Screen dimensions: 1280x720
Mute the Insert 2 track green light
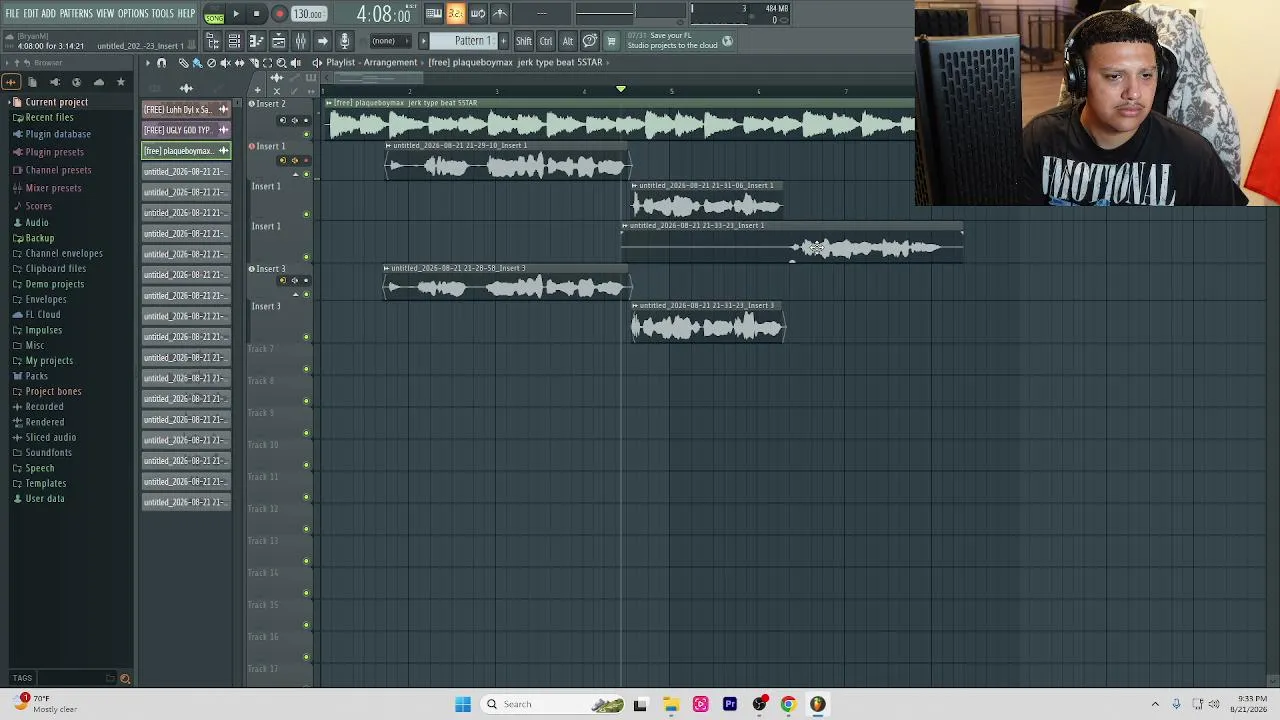(x=306, y=133)
